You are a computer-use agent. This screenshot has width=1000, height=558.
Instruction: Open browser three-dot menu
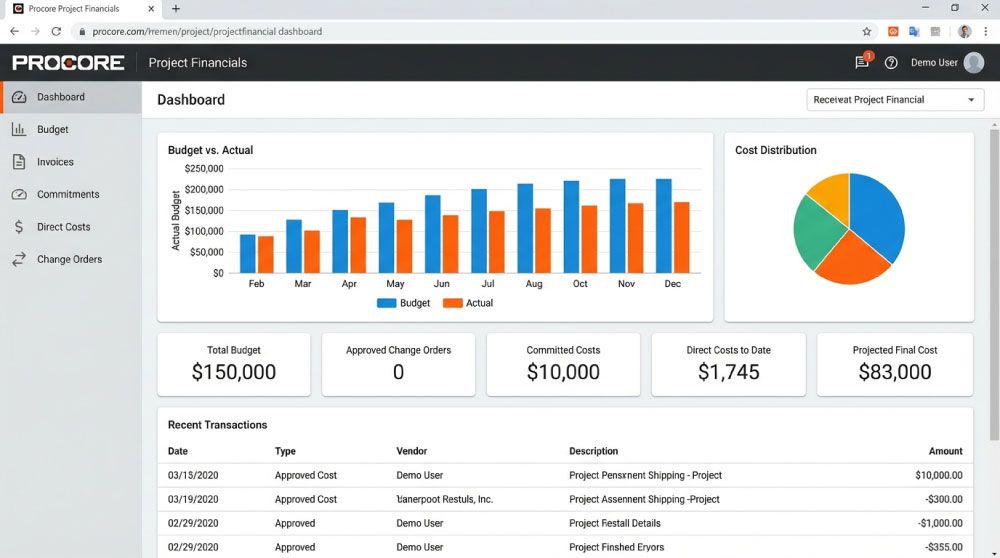point(985,31)
